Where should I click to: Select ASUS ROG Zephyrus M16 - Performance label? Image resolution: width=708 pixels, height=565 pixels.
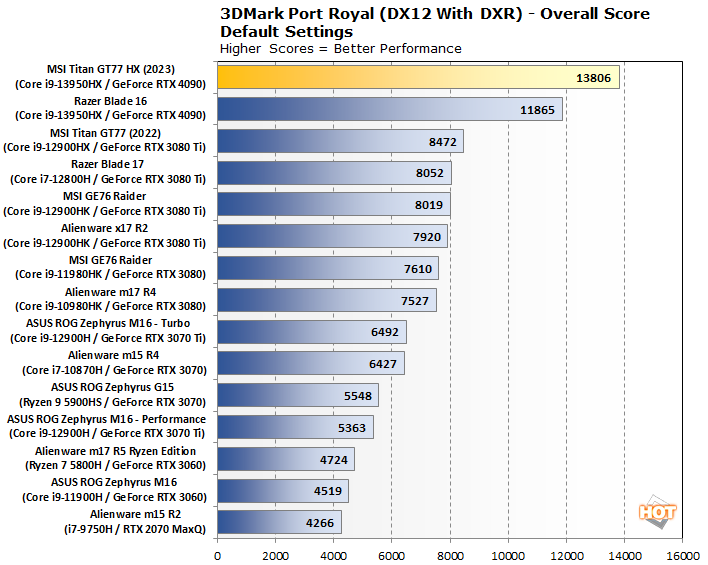(107, 426)
